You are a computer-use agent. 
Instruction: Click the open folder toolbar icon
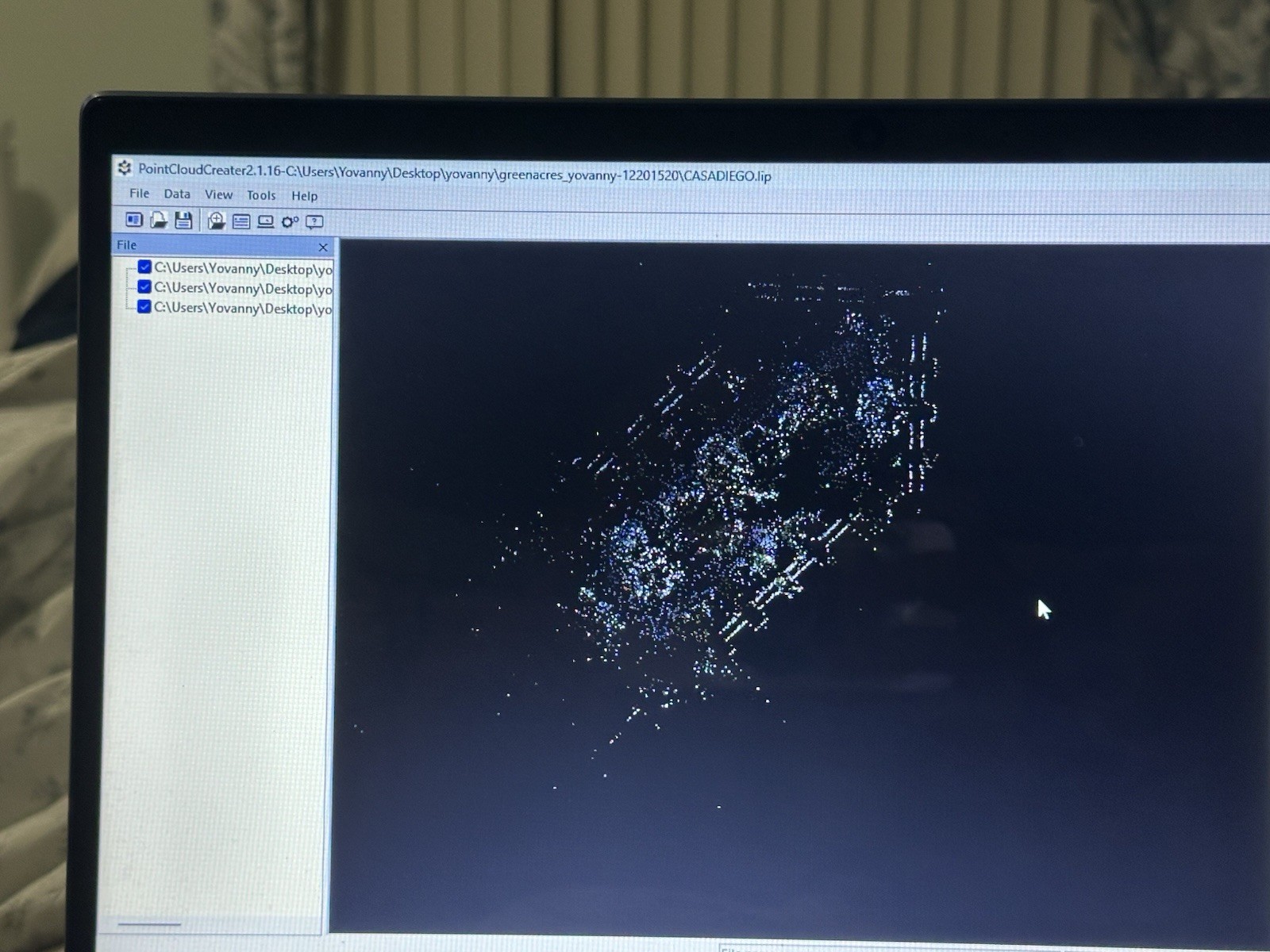pos(159,220)
